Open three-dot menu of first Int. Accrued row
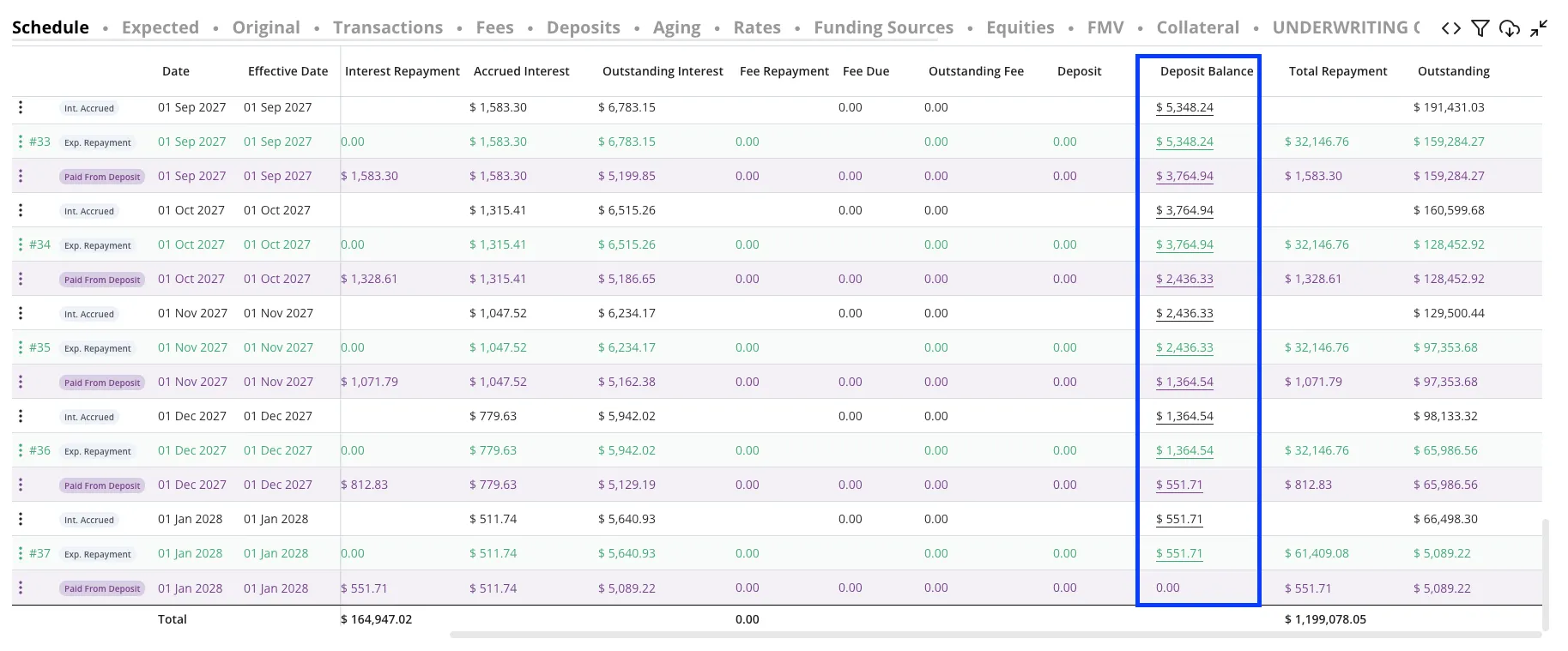Image resolution: width=1568 pixels, height=651 pixels. point(21,107)
